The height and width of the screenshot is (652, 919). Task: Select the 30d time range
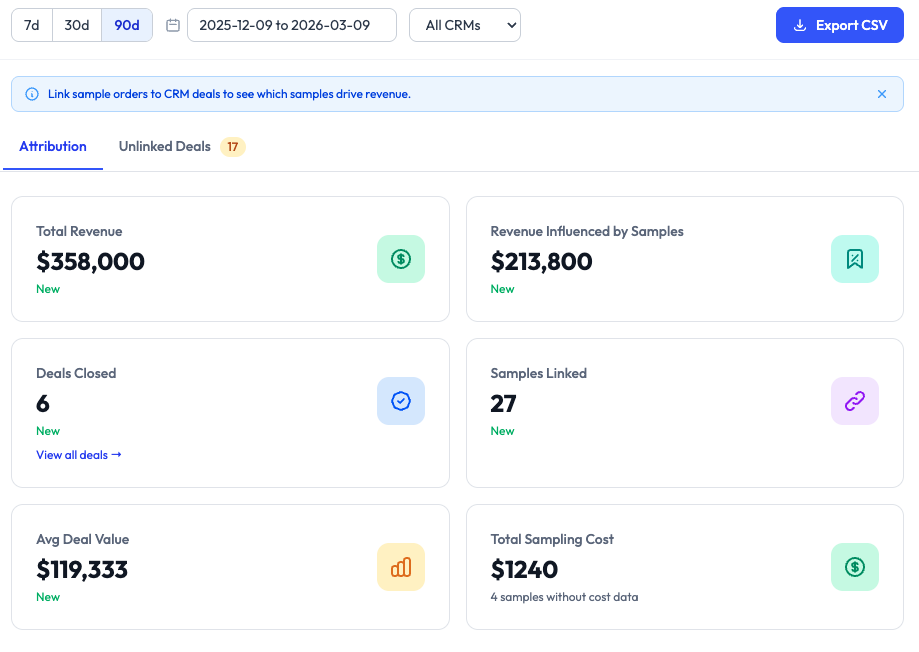pos(77,24)
